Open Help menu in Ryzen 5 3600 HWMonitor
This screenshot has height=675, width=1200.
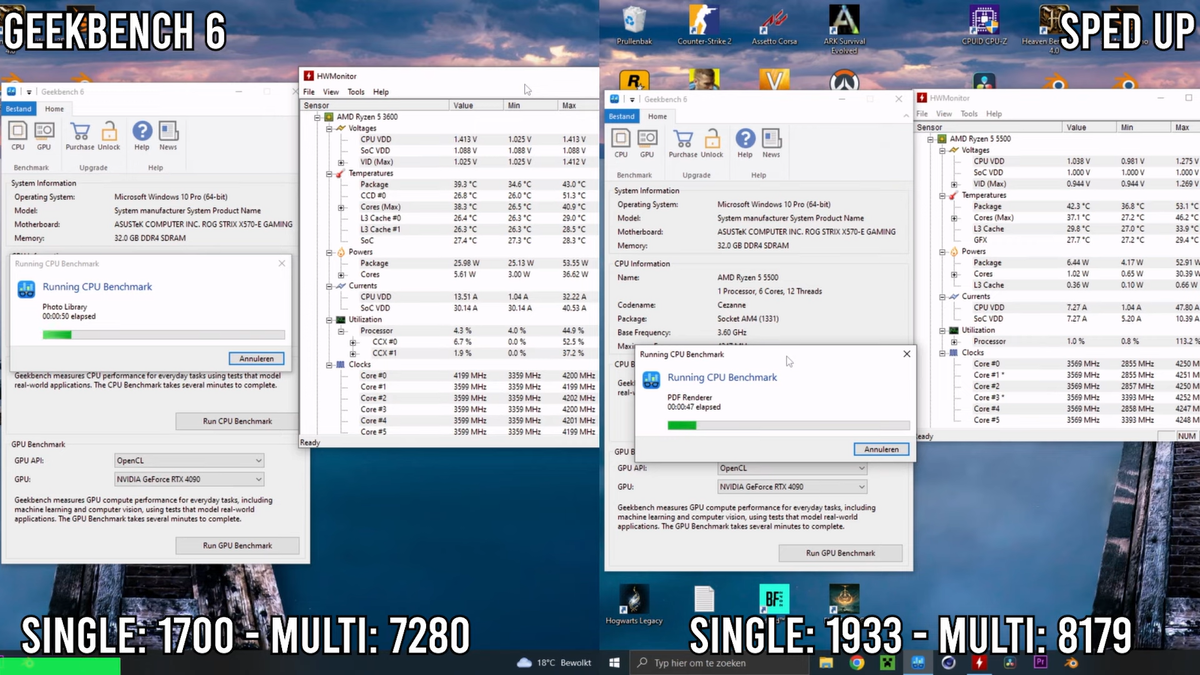pos(381,92)
